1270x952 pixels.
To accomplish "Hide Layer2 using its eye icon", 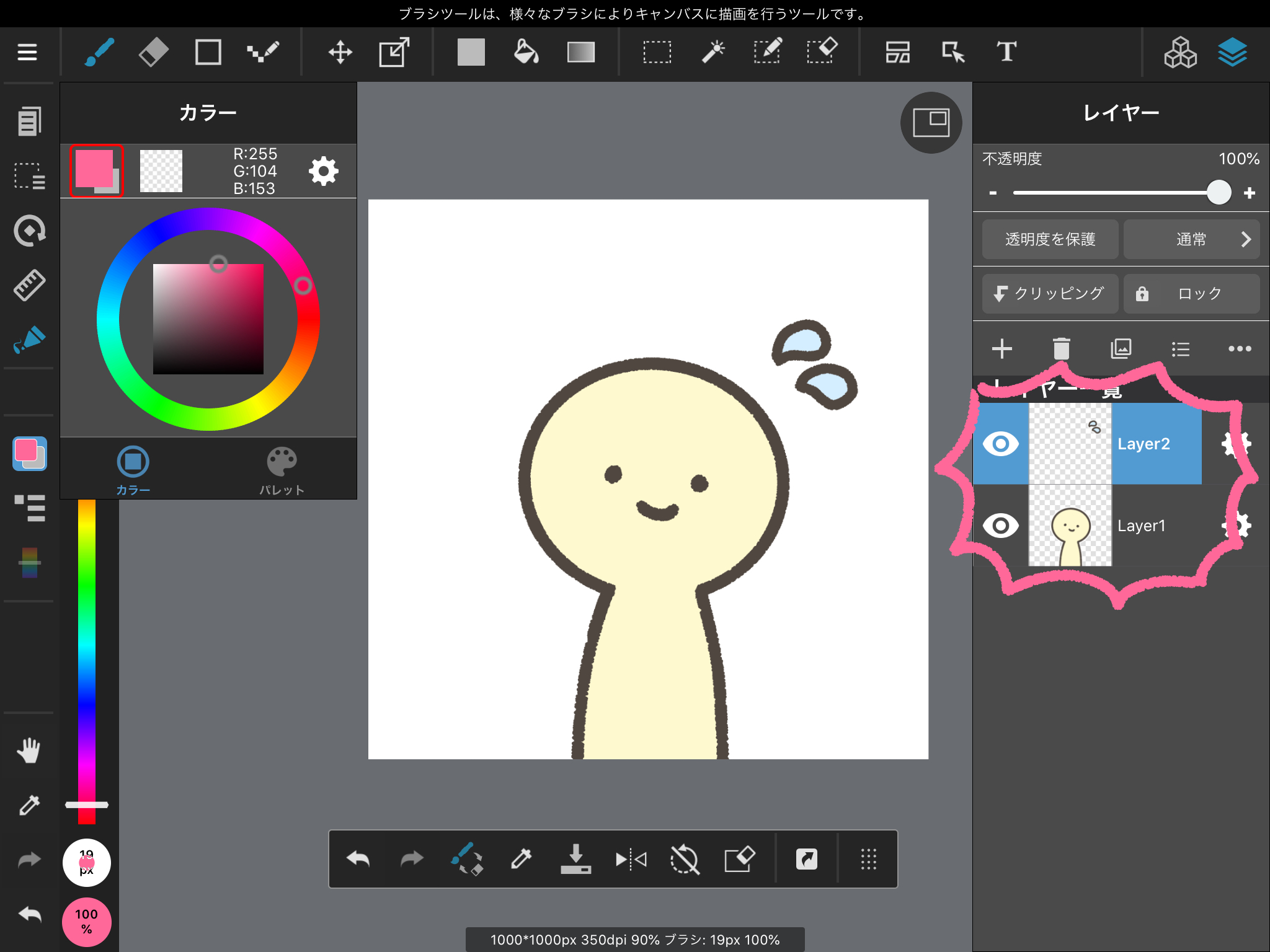I will (x=1000, y=444).
